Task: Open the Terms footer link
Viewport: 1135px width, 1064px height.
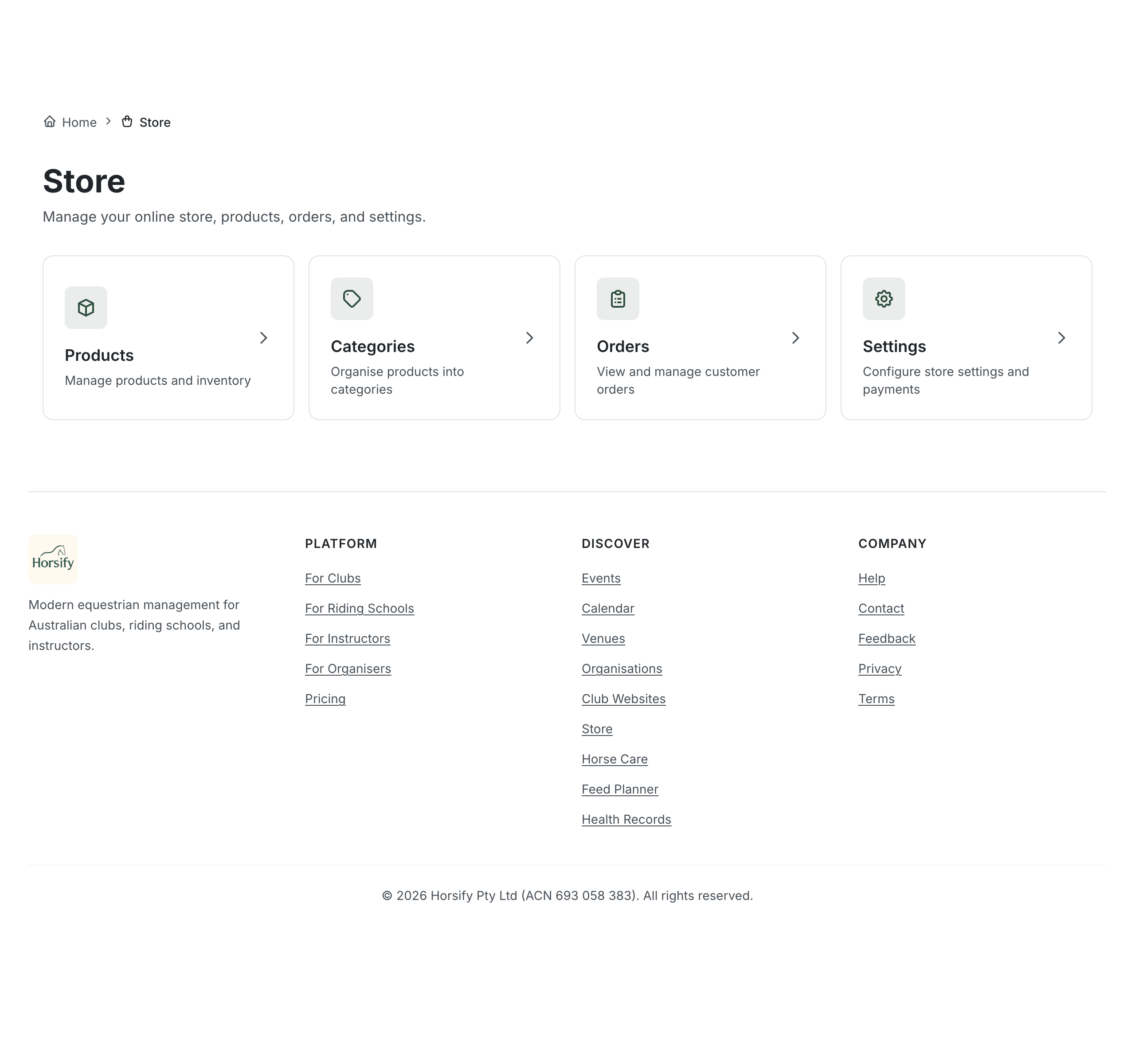Action: (877, 699)
